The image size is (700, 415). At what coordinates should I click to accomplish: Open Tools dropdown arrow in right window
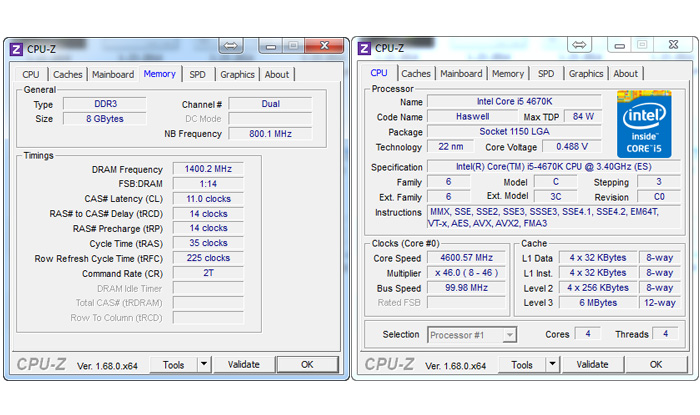(553, 364)
